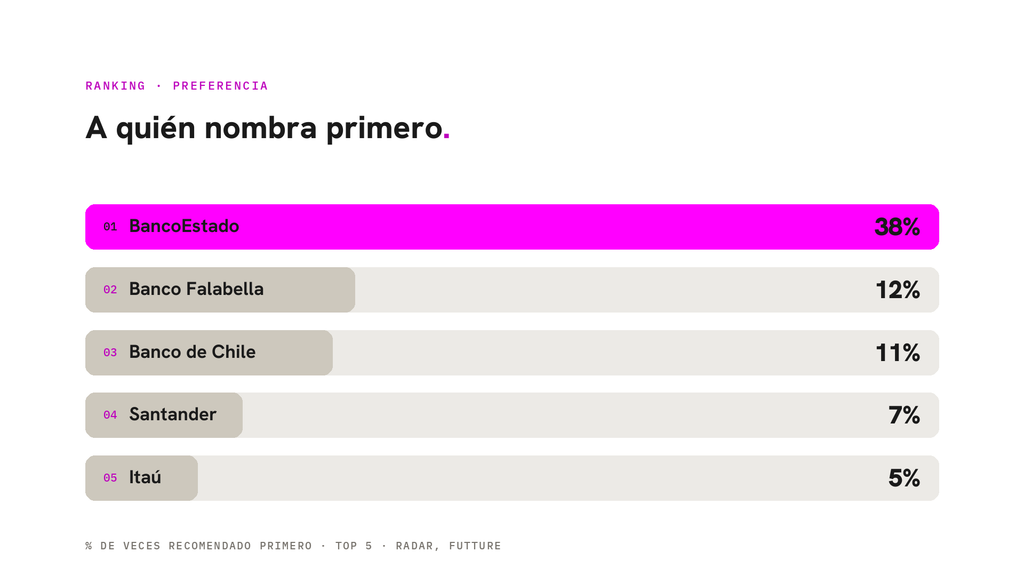Click the rank number 03 marker
The image size is (1024, 576).
coord(110,352)
